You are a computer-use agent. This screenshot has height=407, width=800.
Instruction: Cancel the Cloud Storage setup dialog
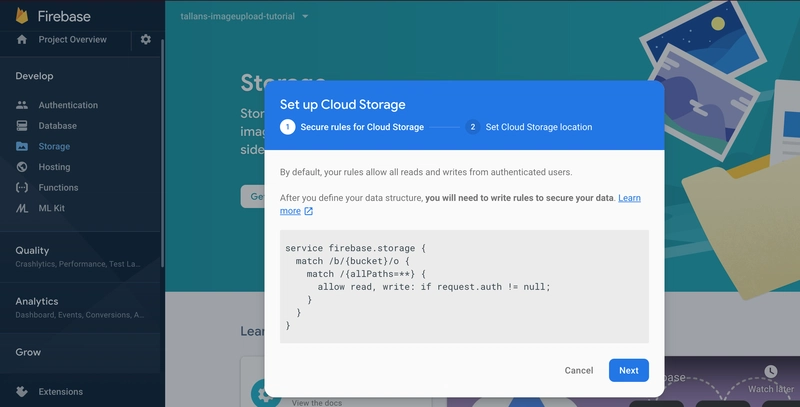[579, 370]
